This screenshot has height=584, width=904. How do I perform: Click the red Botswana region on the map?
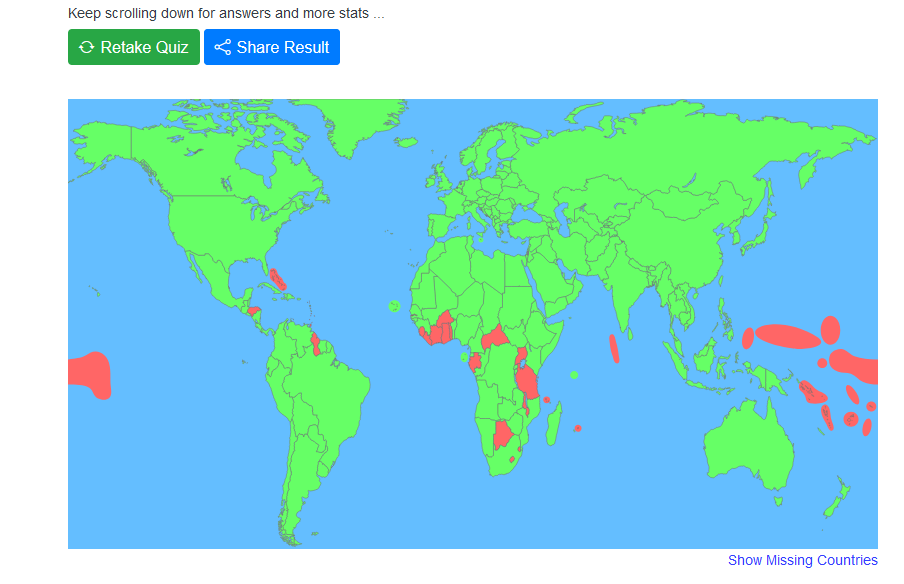[503, 434]
